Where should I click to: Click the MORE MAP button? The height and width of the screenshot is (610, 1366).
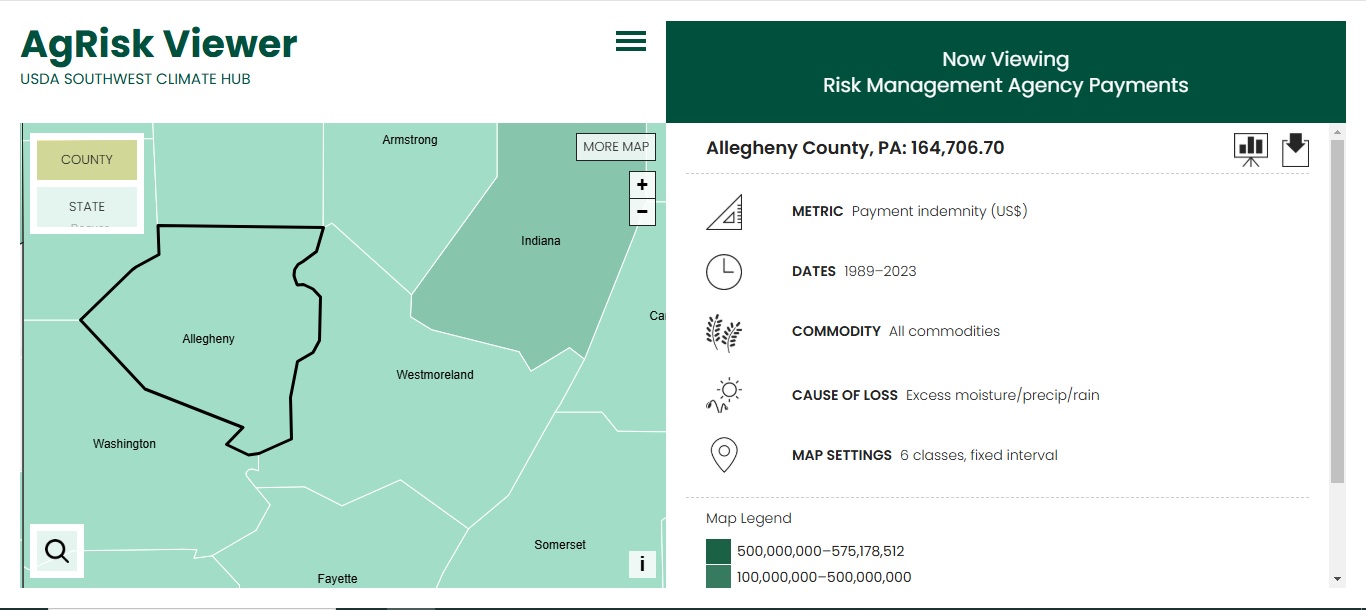tap(616, 146)
